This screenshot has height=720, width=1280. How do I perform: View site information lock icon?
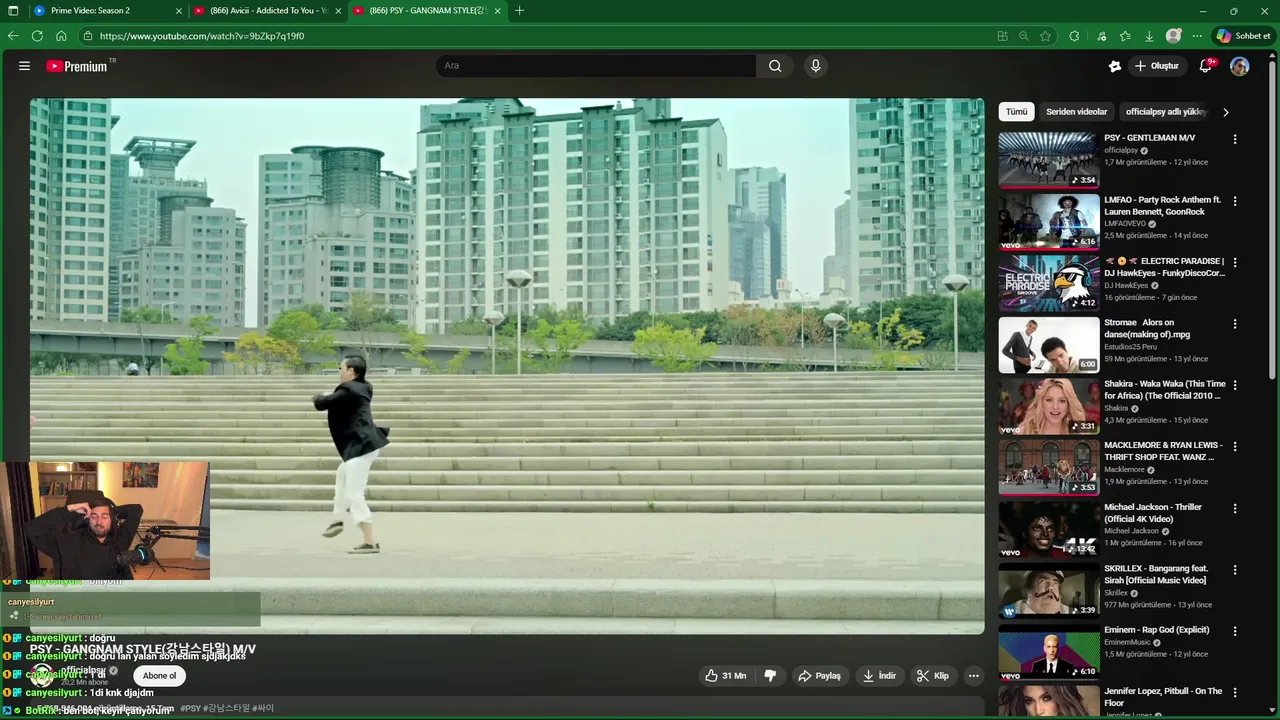(88, 36)
